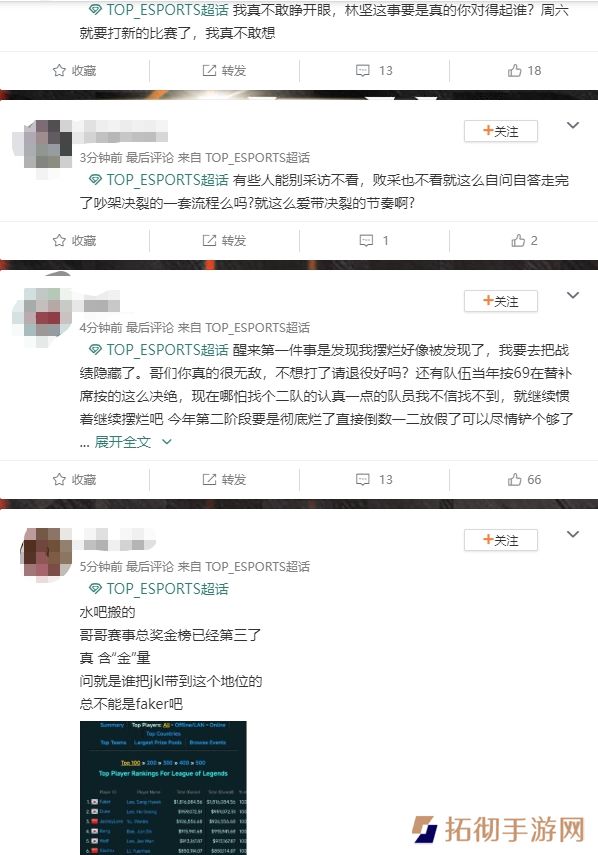Repost the 3分钟前 post via 转发
598x855 pixels.
click(x=224, y=240)
